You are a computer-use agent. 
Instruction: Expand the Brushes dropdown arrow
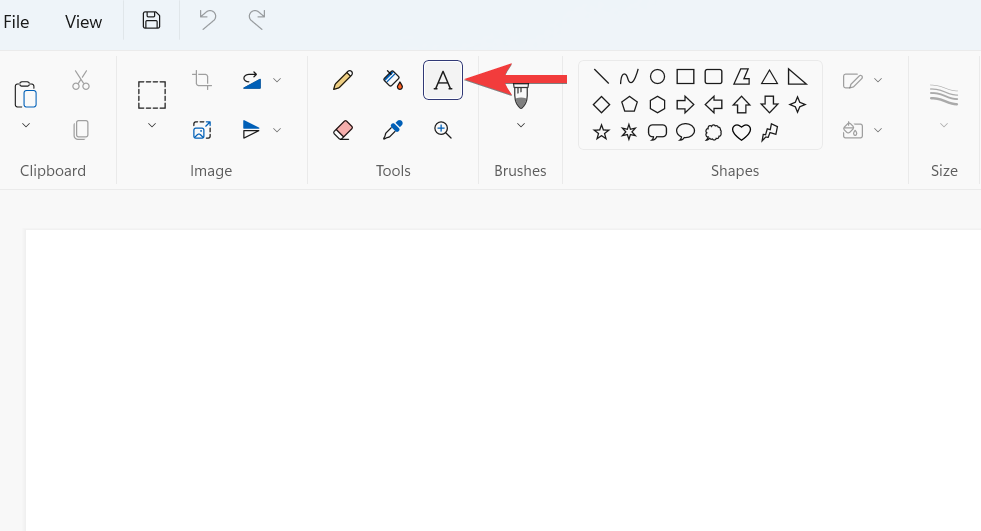pos(521,125)
